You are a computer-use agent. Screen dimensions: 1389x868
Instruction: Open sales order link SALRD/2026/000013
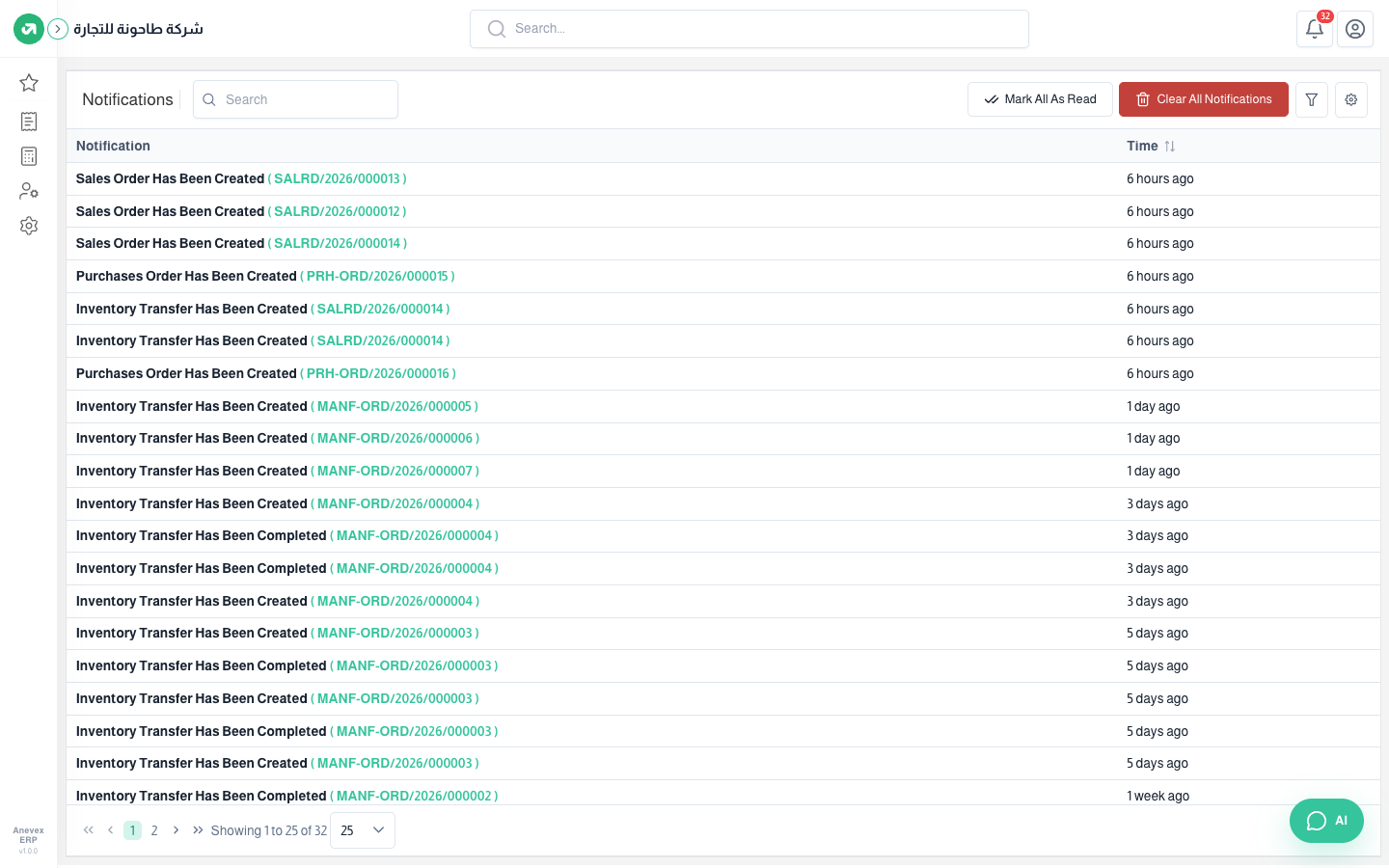[x=337, y=178]
